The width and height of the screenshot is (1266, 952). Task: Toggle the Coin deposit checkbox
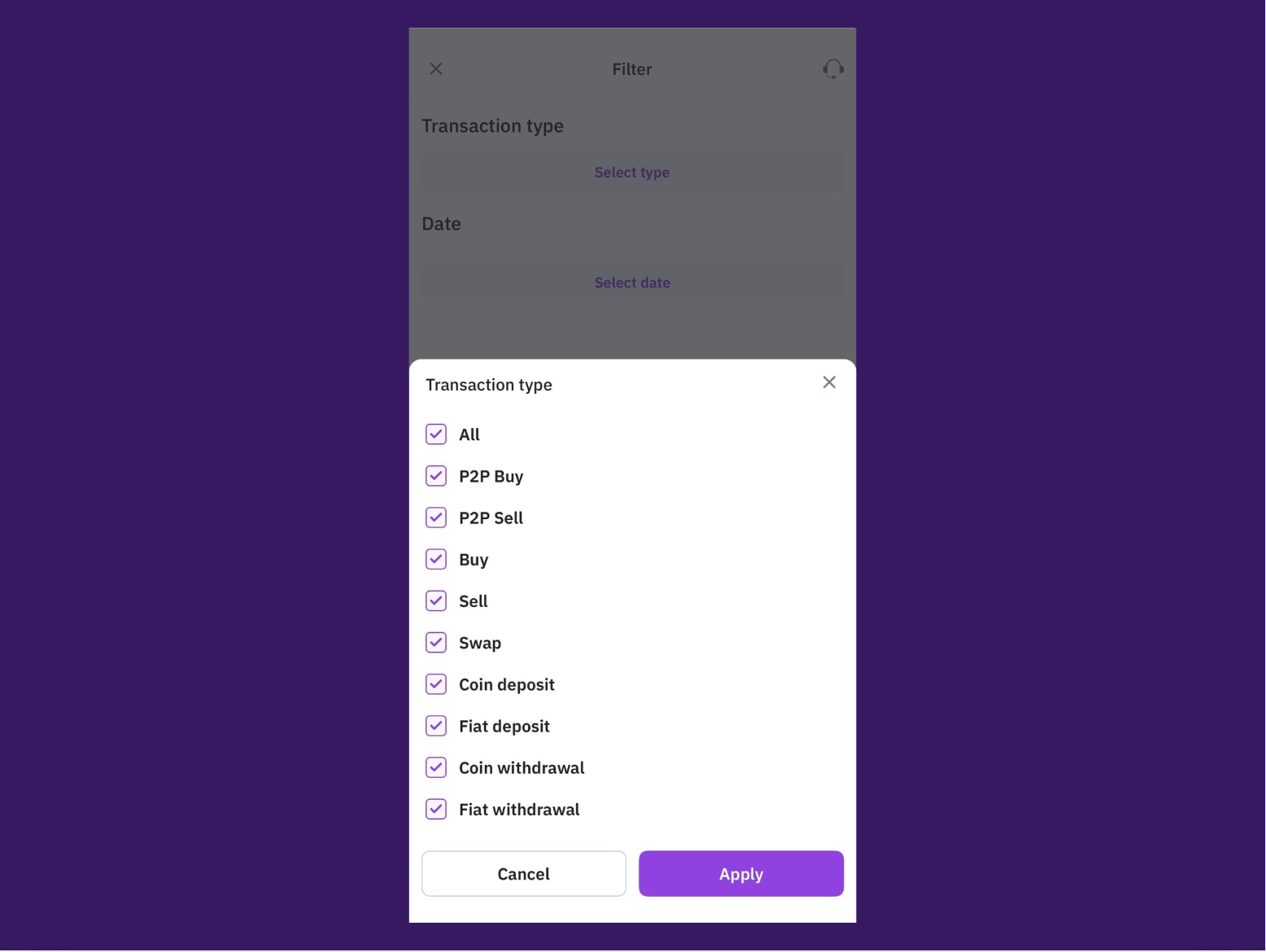pos(436,684)
